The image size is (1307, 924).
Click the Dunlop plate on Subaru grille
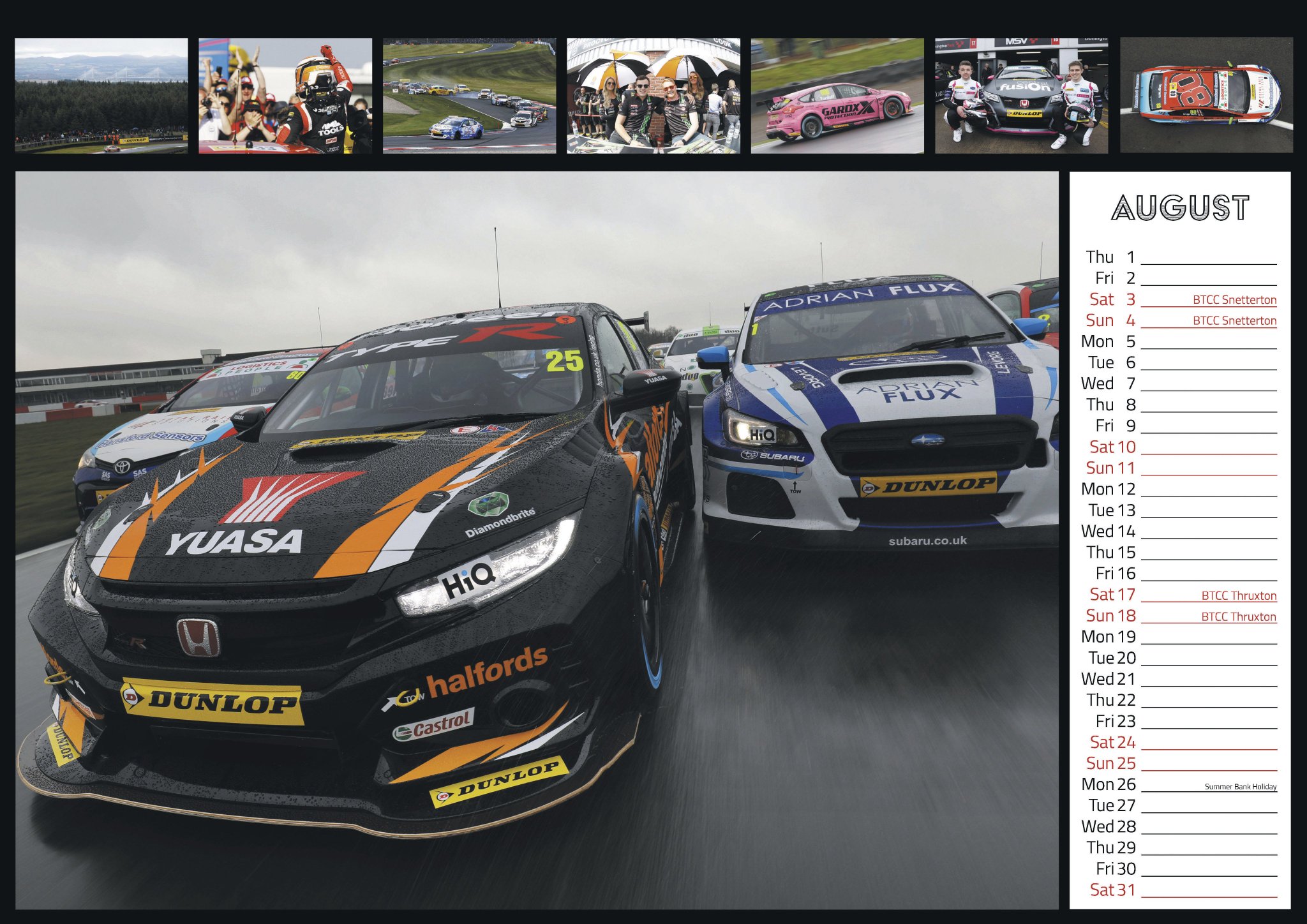(x=928, y=486)
